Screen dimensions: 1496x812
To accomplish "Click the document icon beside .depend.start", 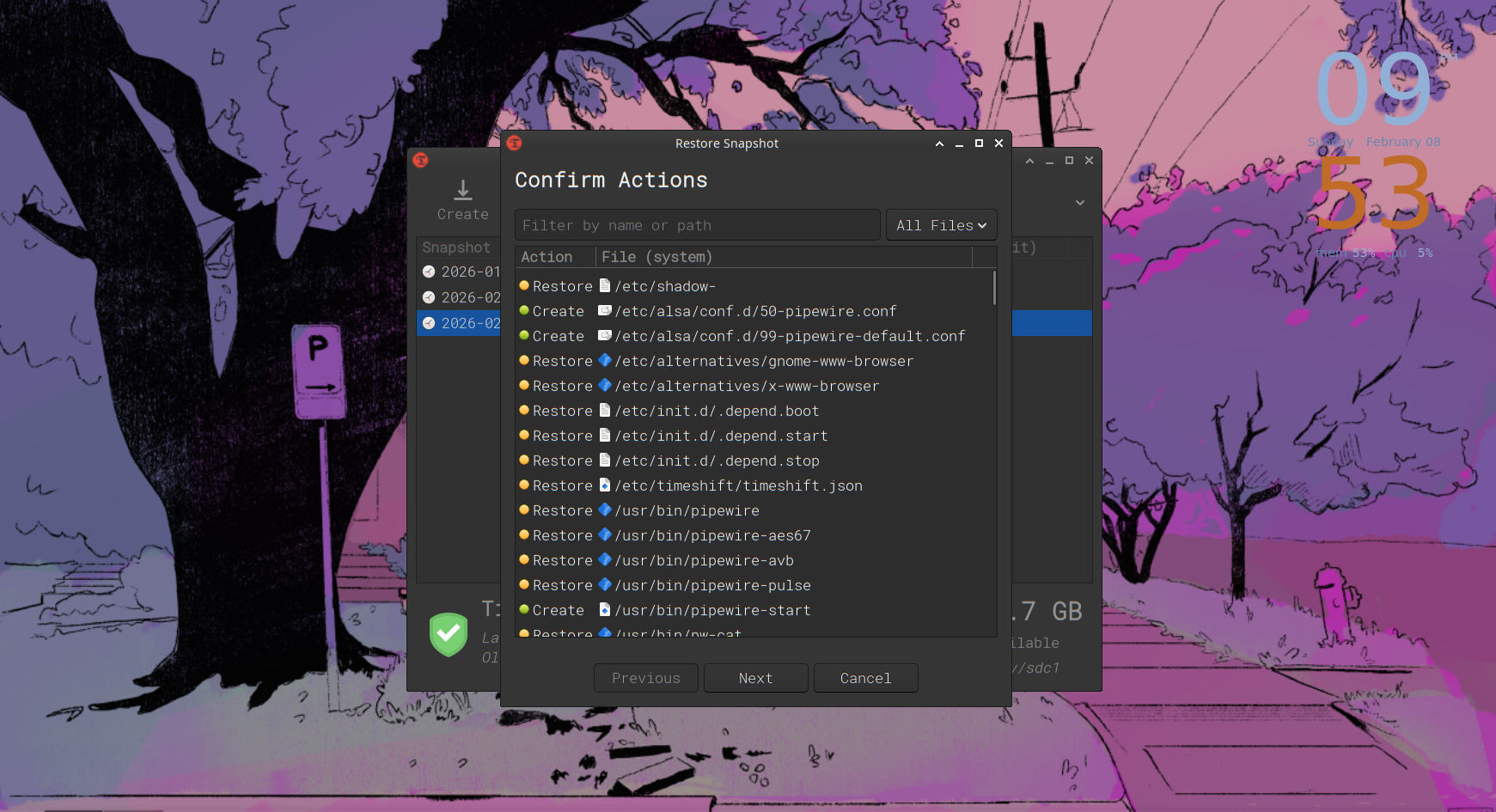I will coord(605,435).
